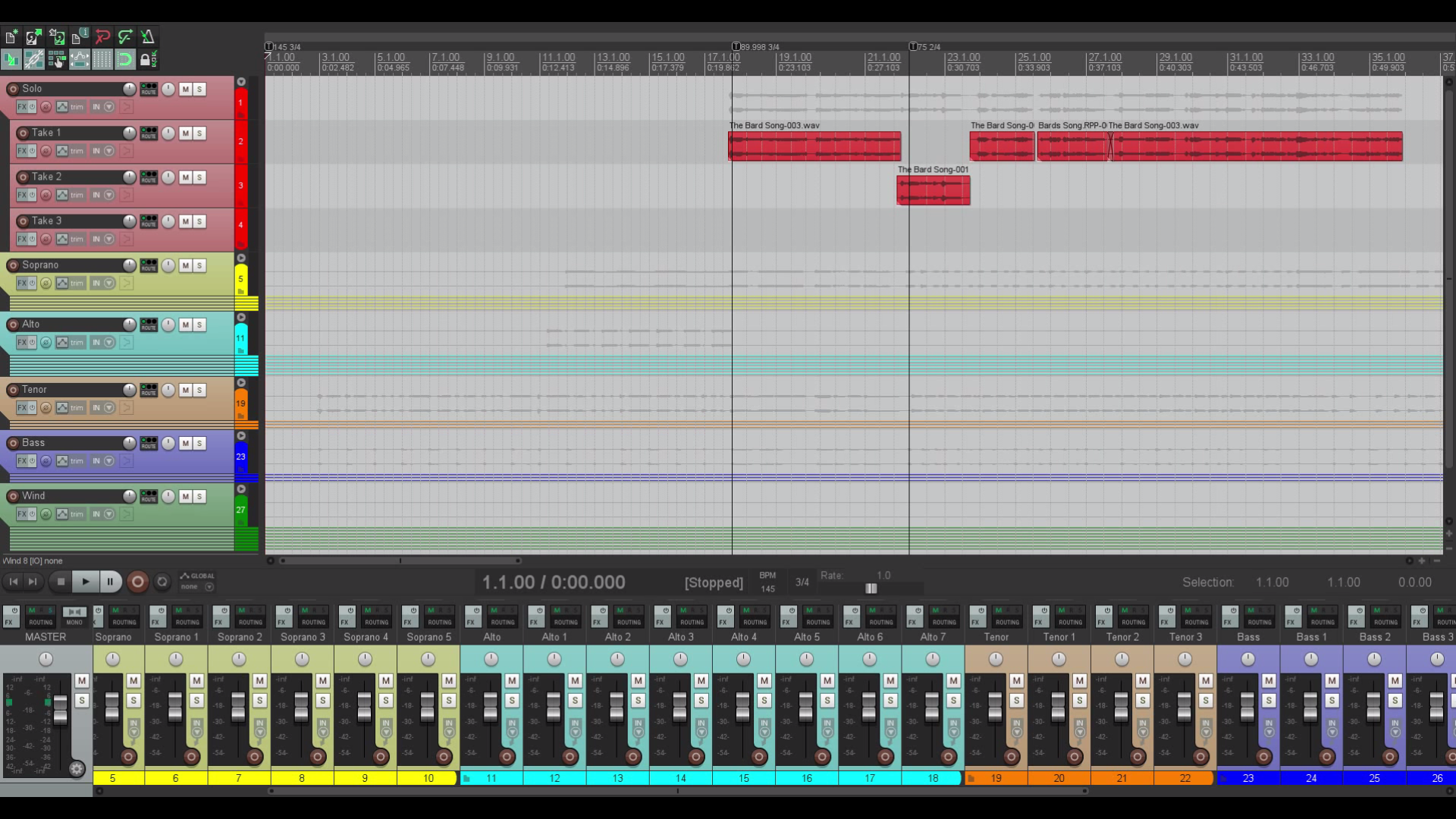Click the green Redo arrow icon
1456x819 pixels.
tap(125, 36)
